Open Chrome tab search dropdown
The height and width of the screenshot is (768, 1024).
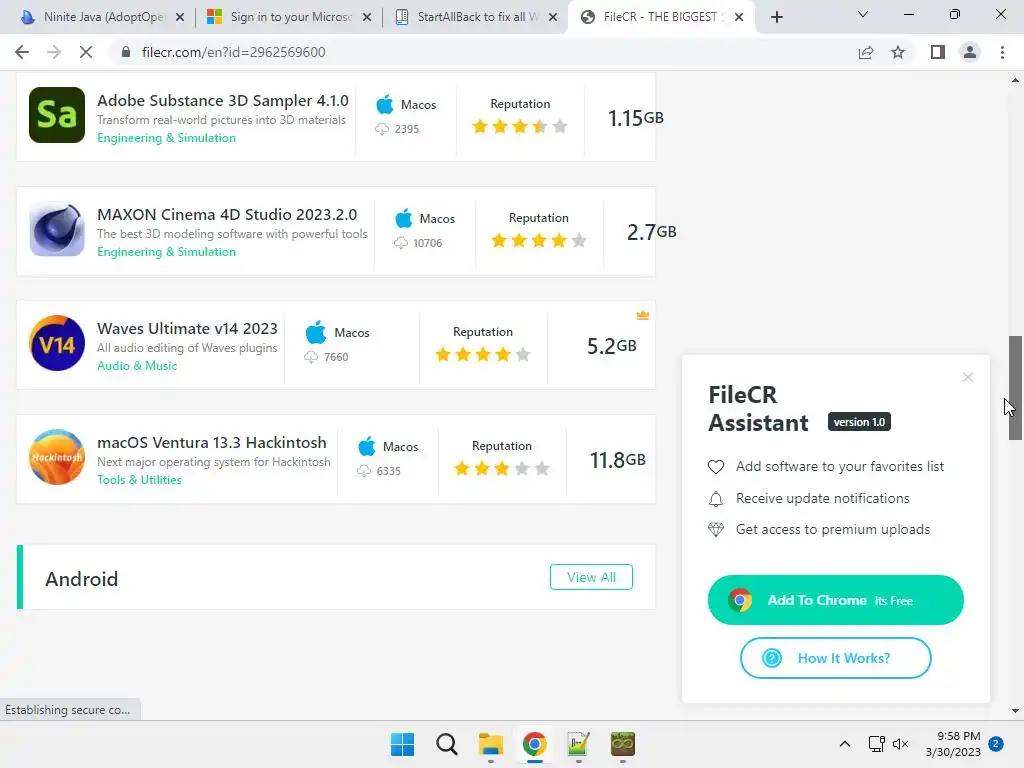863,14
